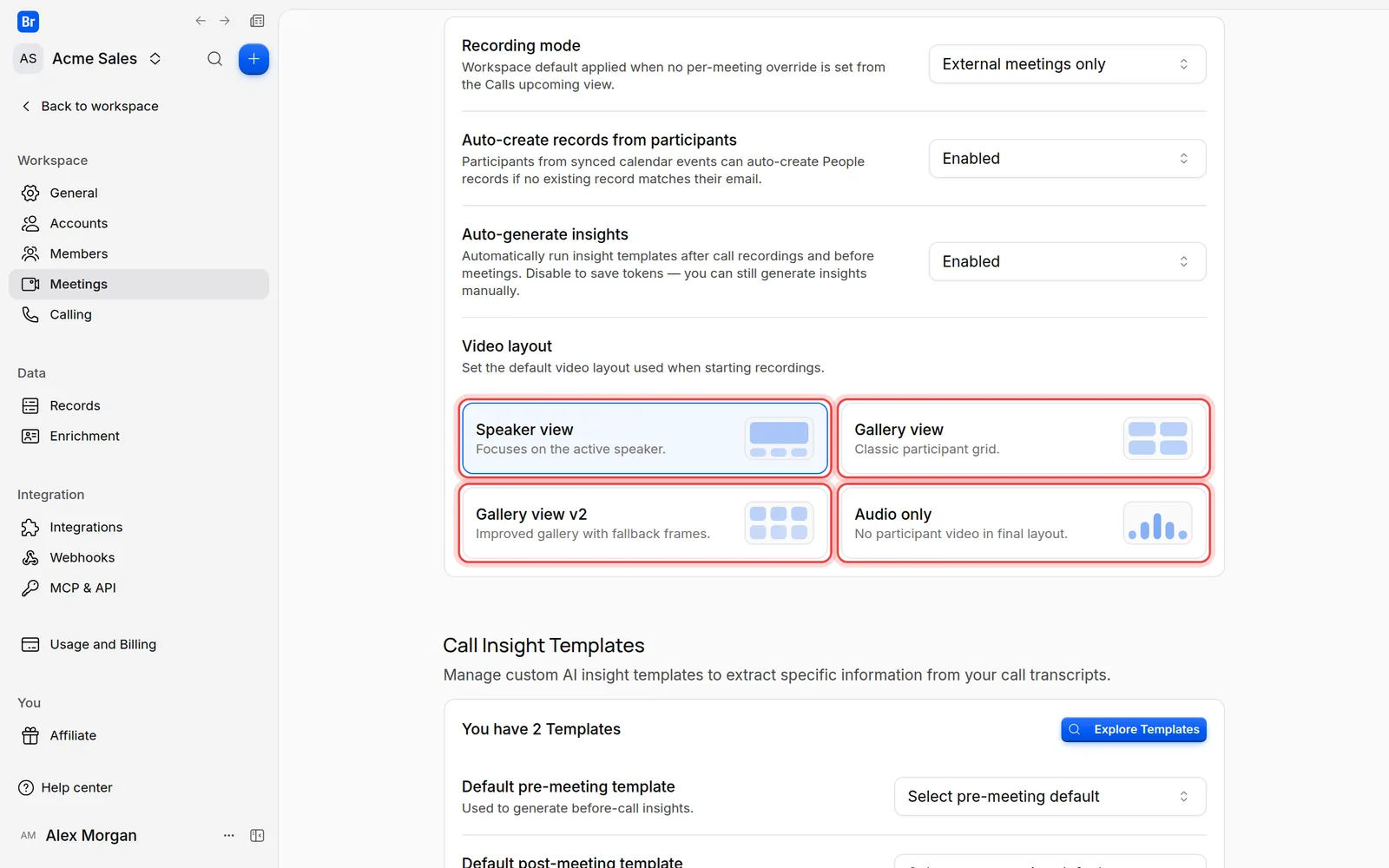1389x868 pixels.
Task: Click the 'Call Insight Templates' heading
Action: coord(543,646)
